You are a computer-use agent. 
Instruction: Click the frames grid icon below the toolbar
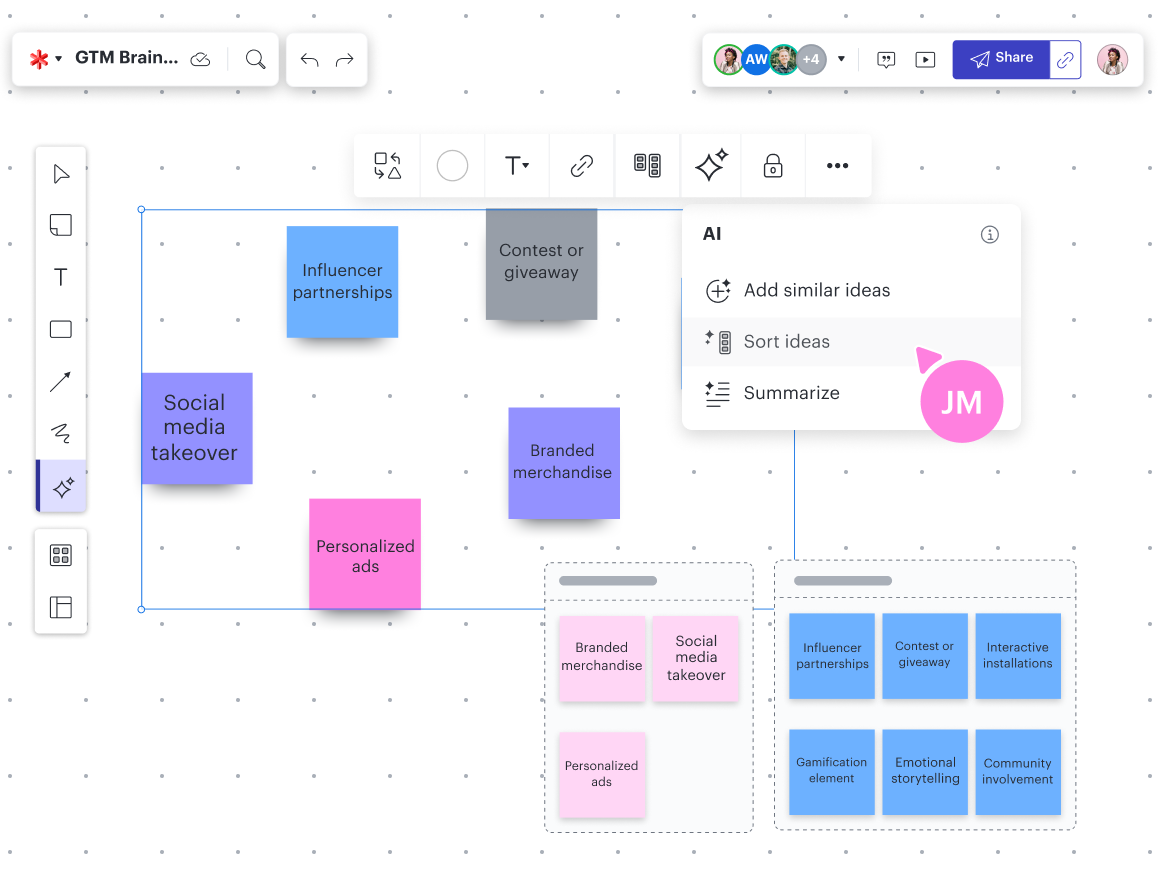click(x=61, y=554)
